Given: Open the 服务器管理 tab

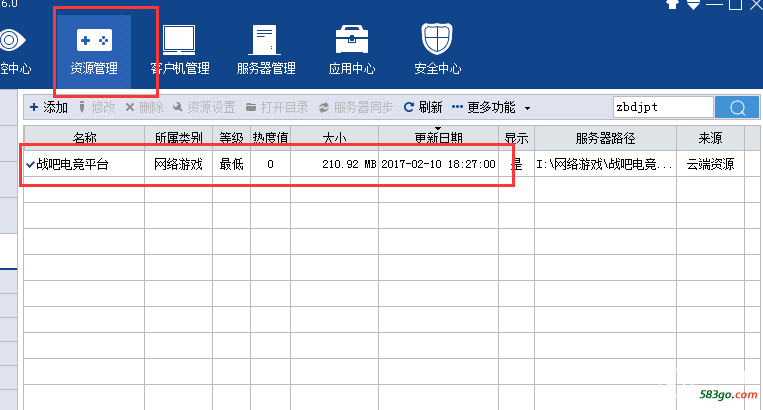Looking at the screenshot, I should pyautogui.click(x=266, y=51).
